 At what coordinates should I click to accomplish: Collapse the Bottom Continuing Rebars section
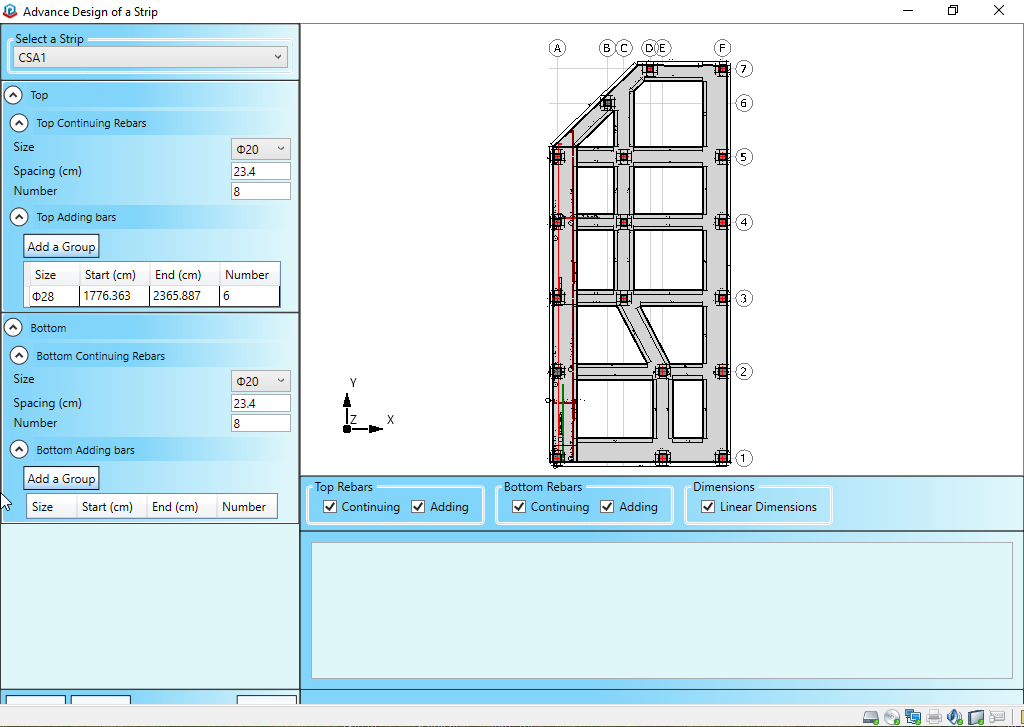tap(19, 356)
